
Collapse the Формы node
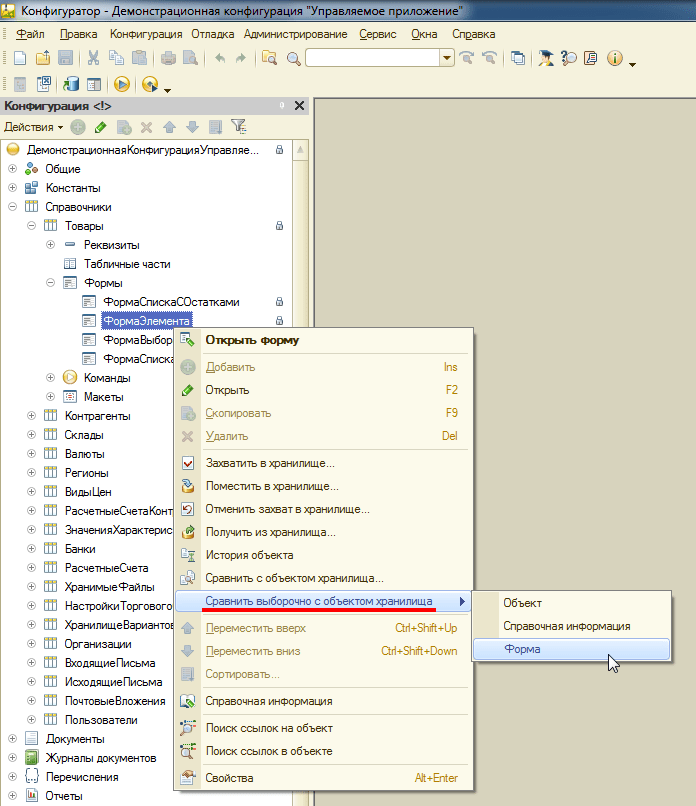pyautogui.click(x=50, y=283)
